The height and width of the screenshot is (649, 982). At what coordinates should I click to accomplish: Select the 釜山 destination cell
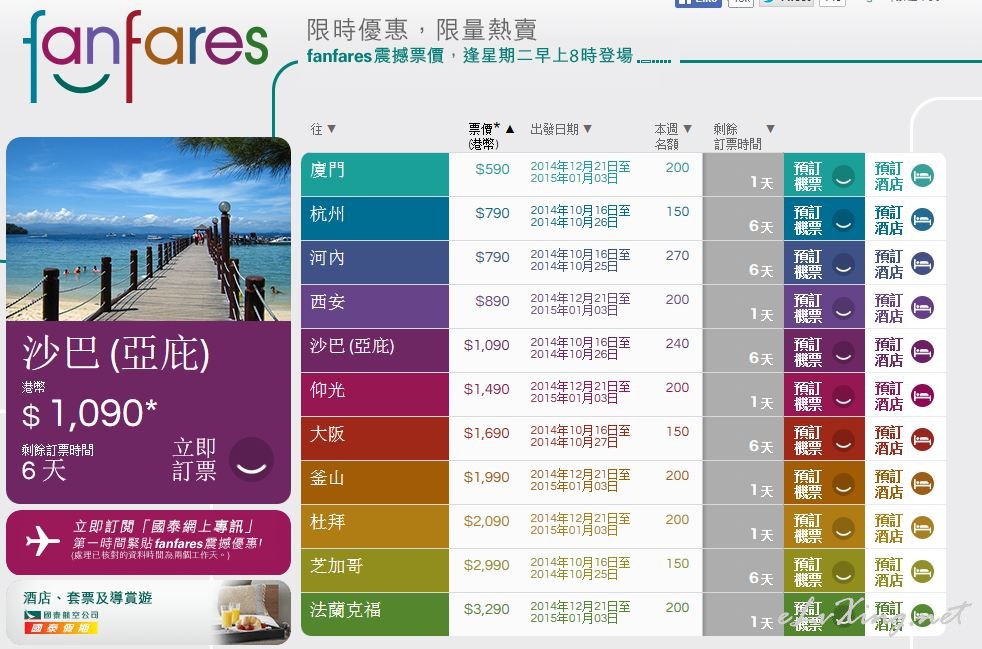(x=375, y=482)
